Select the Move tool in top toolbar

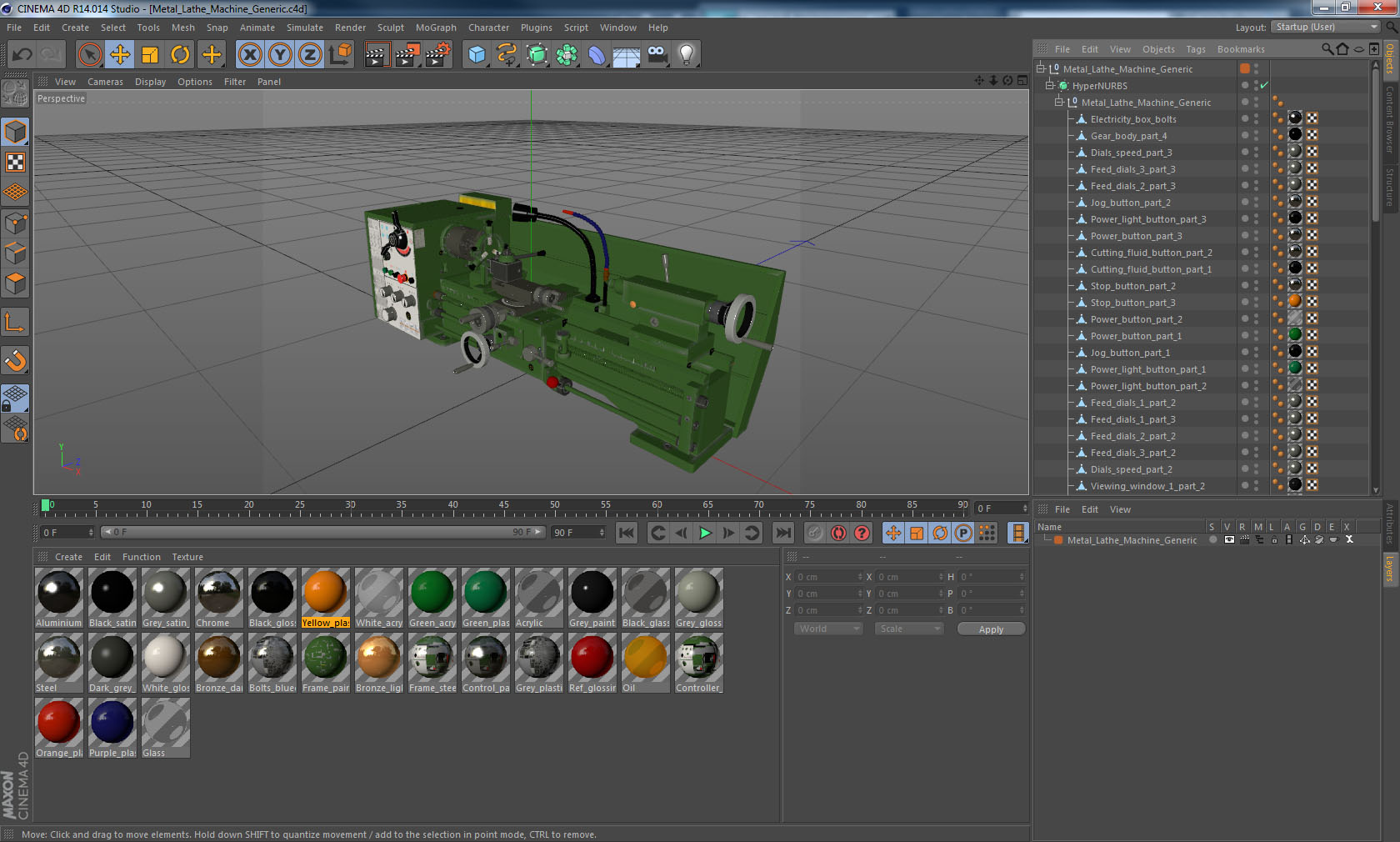(x=120, y=55)
